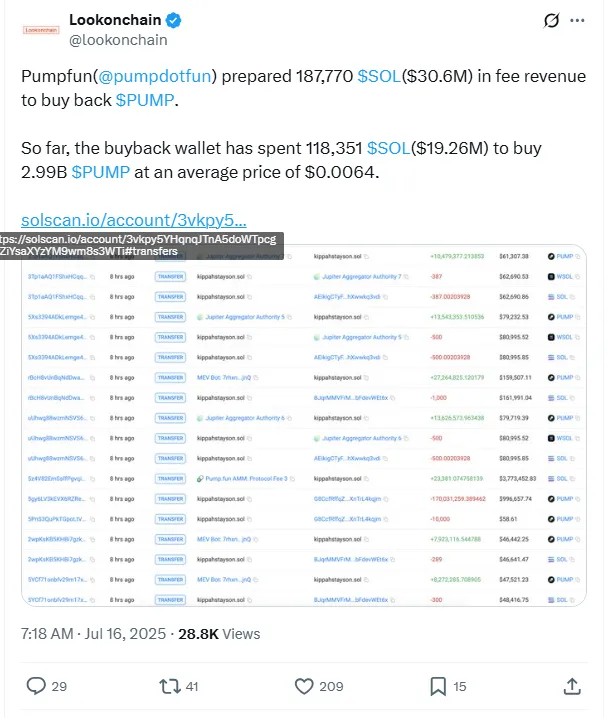Click the $SOL cashtag before ($19.26M)
Viewport: 607px width, 718px height.
click(387, 148)
